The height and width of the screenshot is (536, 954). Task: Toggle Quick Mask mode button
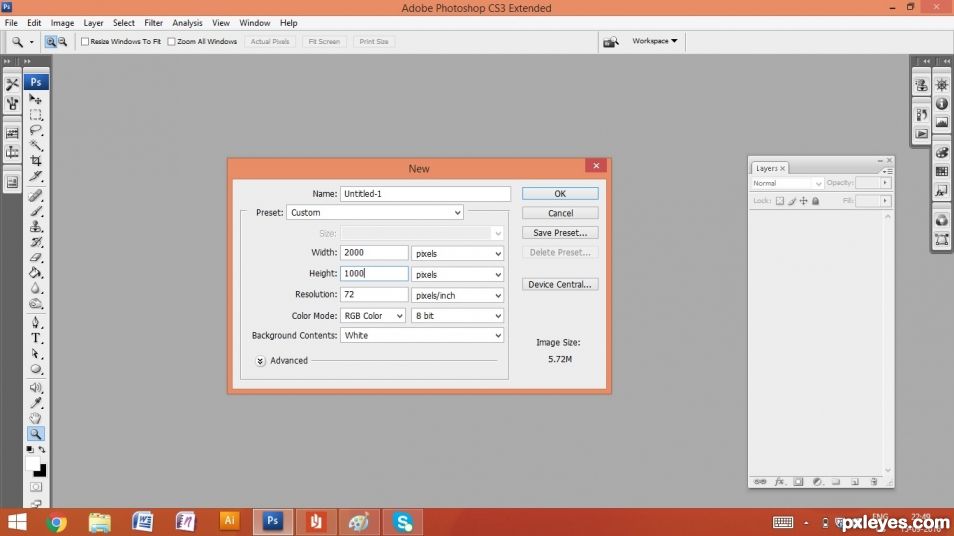coord(36,487)
